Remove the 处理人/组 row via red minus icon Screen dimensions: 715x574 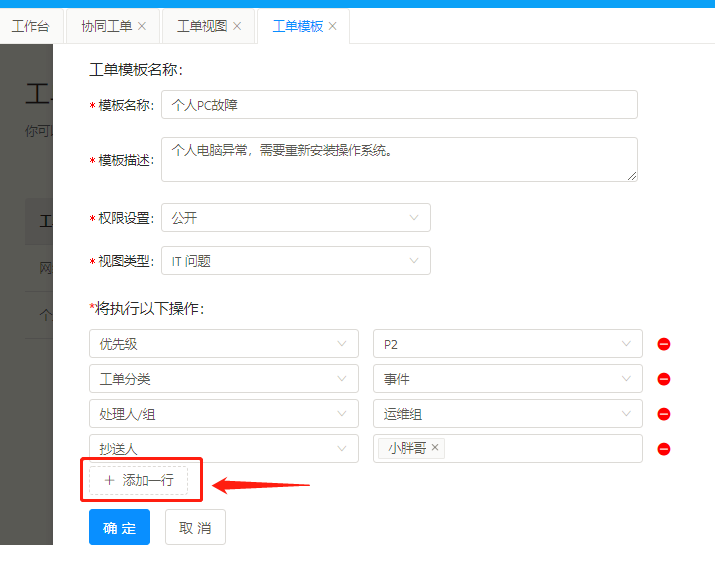663,414
